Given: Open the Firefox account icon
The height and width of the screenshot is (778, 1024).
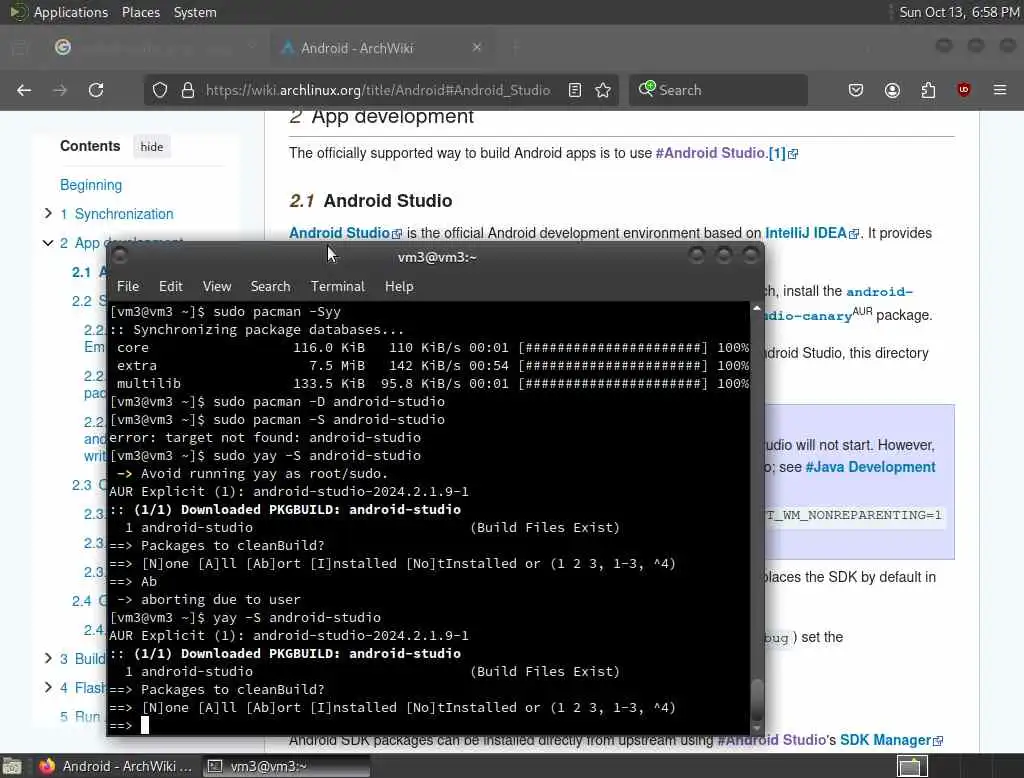Looking at the screenshot, I should tap(892, 90).
